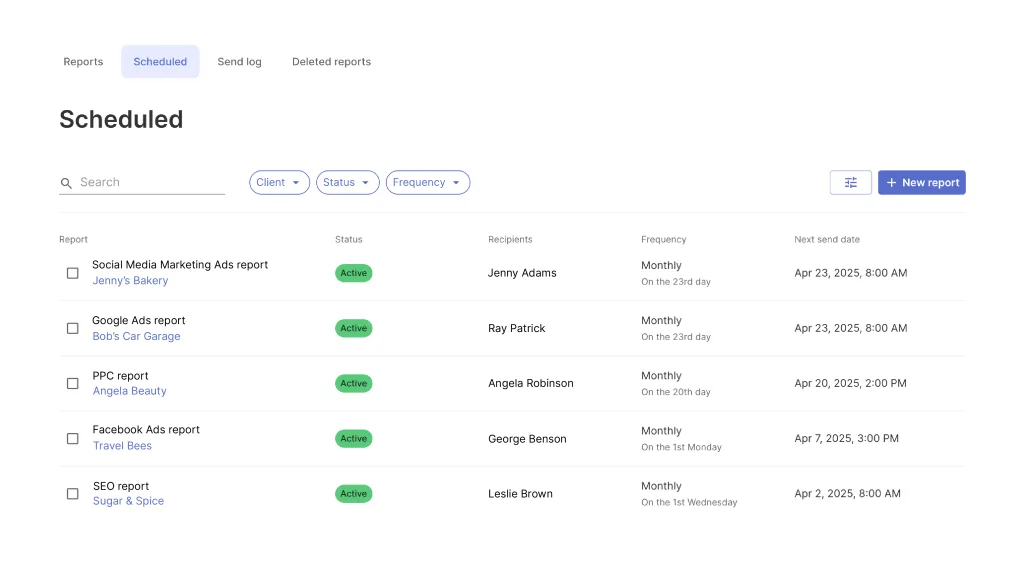Click recipient Leslie Brown

(520, 494)
